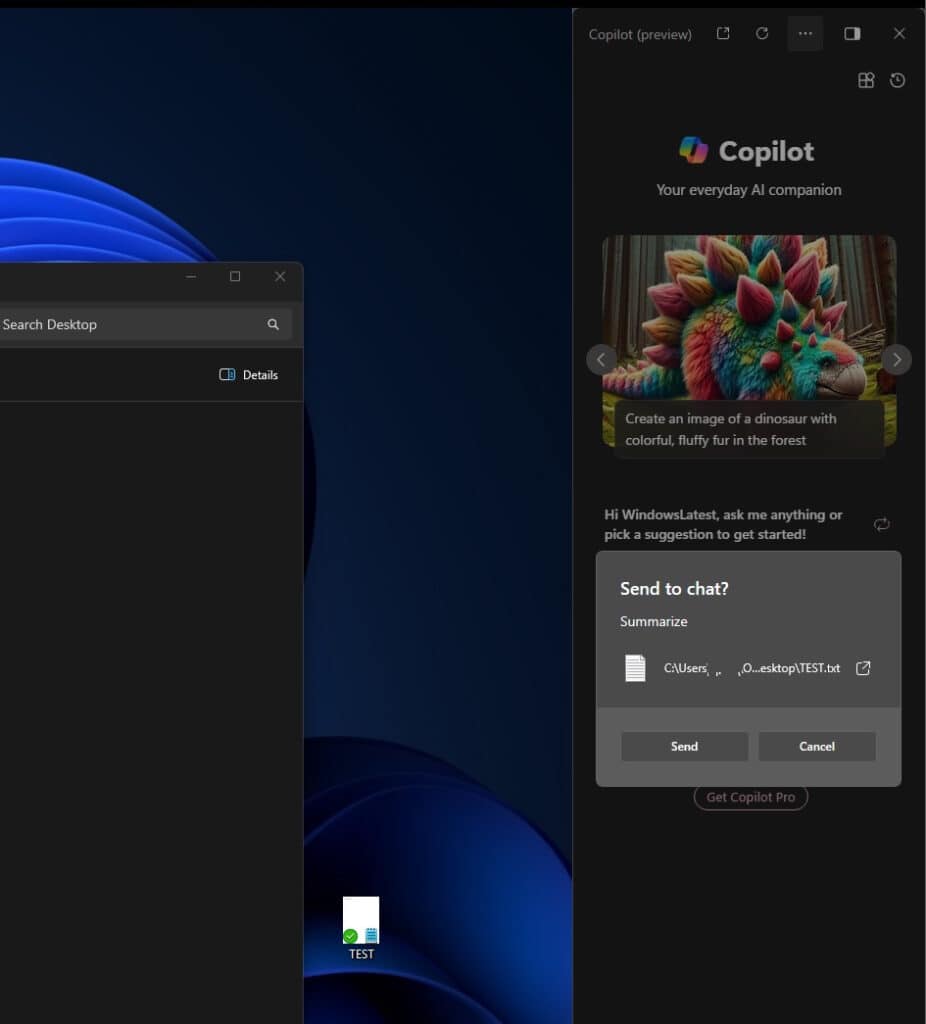The width and height of the screenshot is (926, 1024).
Task: Click the Get Copilot Pro button
Action: pos(750,797)
